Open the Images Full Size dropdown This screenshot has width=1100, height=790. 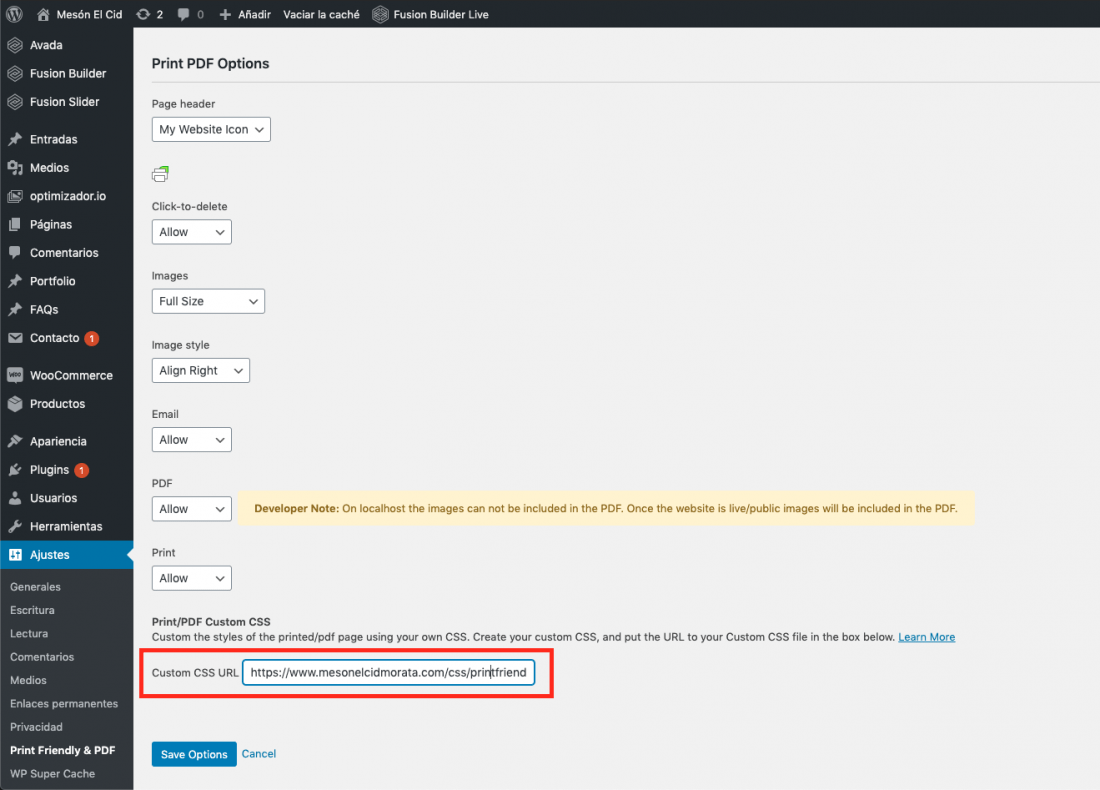(208, 302)
